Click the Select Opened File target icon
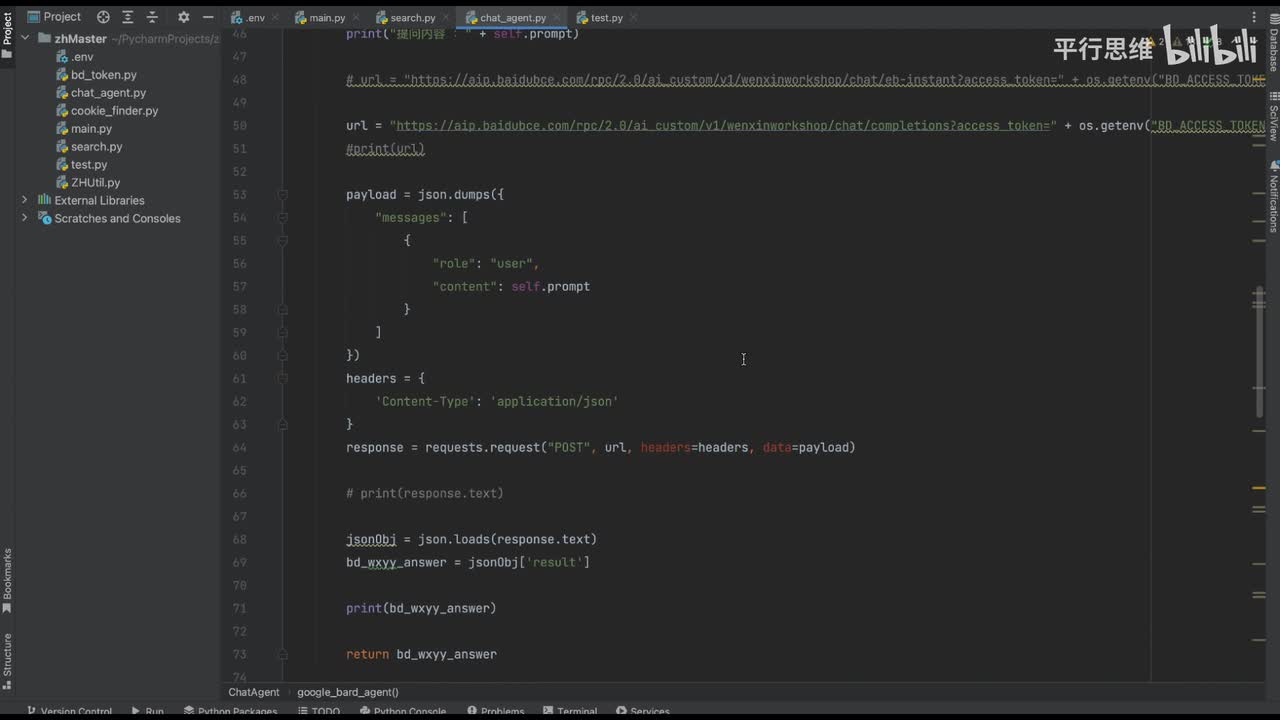The height and width of the screenshot is (720, 1280). pos(103,17)
